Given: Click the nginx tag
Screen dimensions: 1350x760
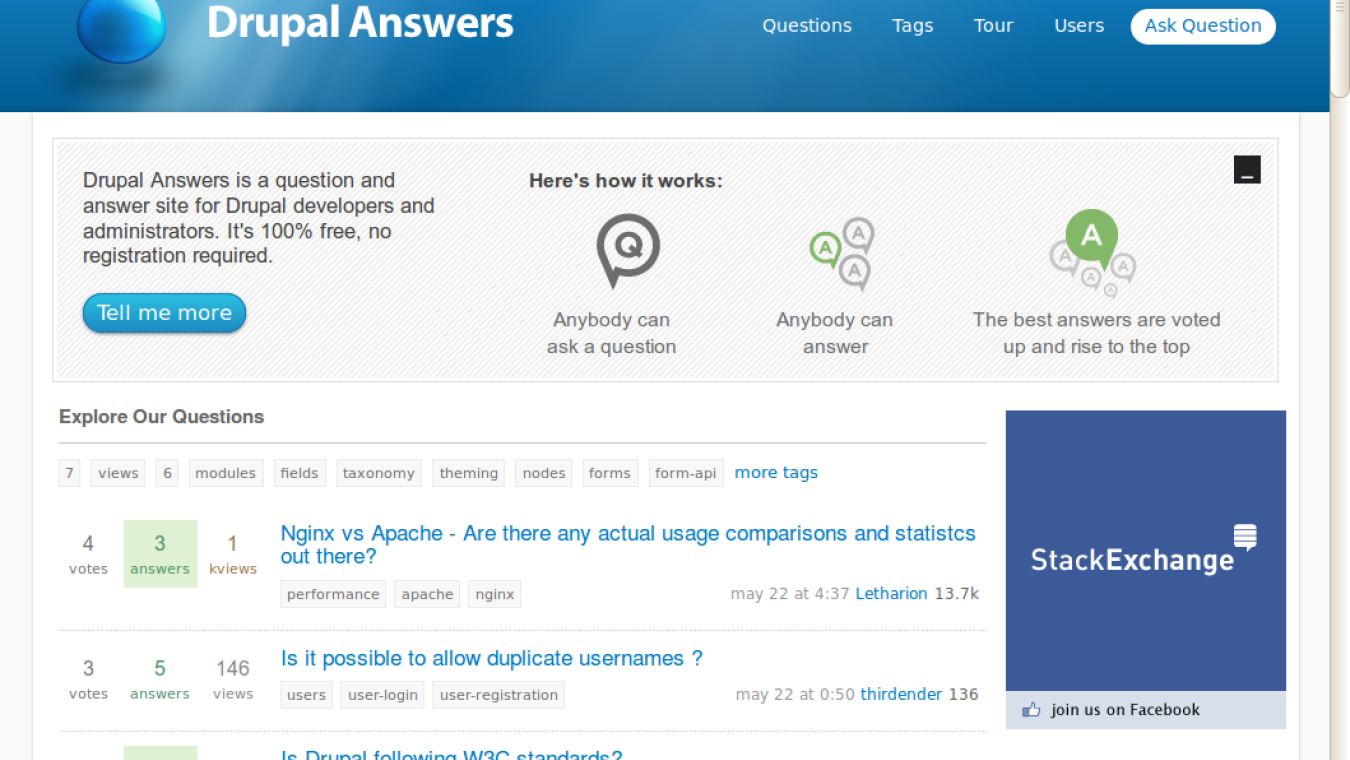Looking at the screenshot, I should point(495,594).
